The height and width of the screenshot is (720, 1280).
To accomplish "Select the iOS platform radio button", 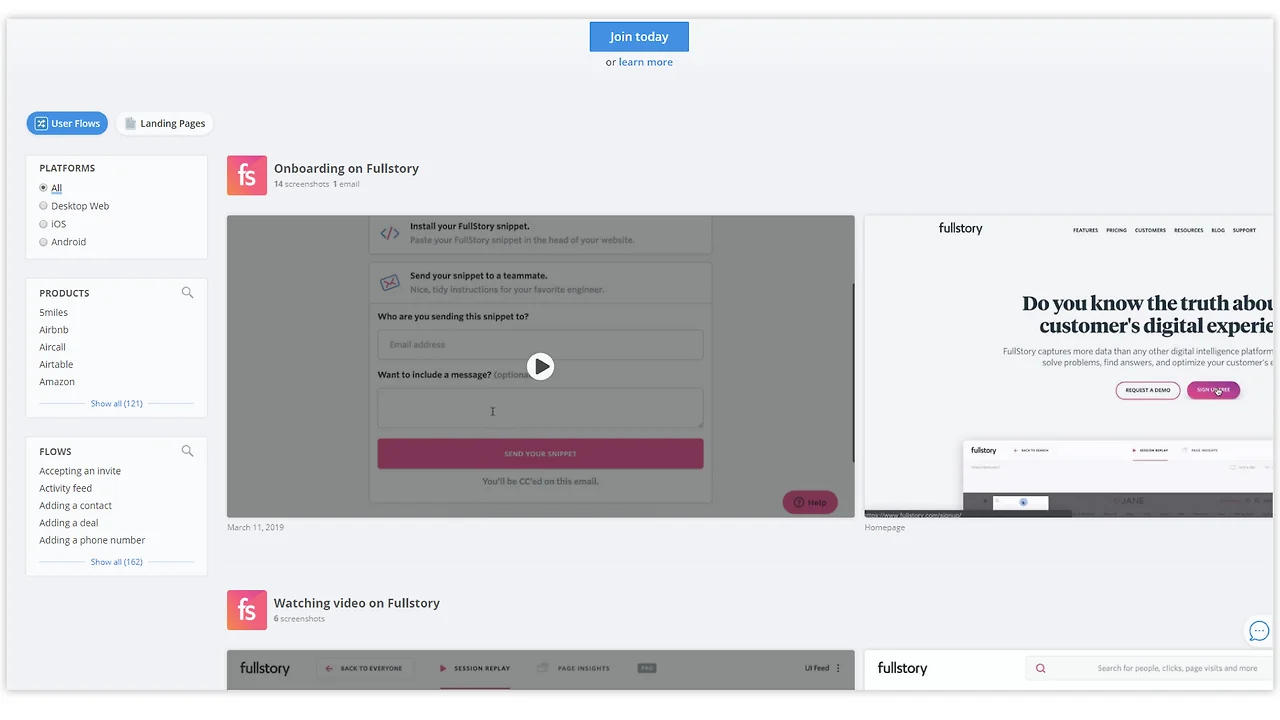I will coord(43,224).
